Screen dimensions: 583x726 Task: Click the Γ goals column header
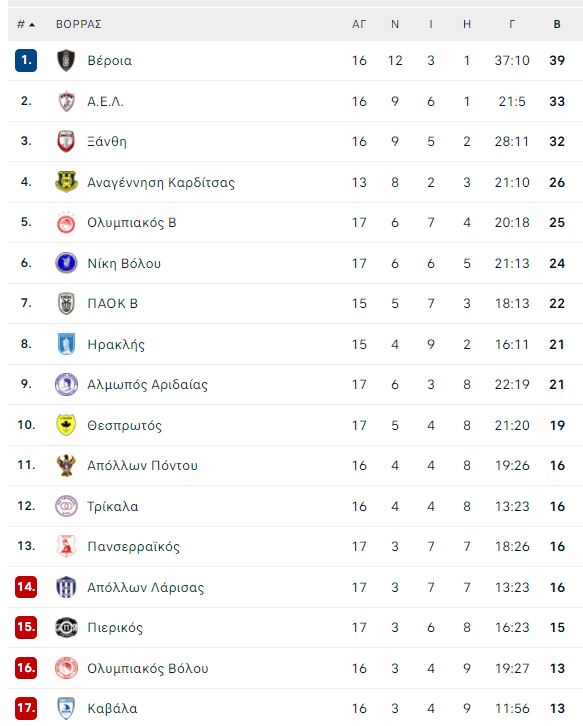(x=512, y=24)
